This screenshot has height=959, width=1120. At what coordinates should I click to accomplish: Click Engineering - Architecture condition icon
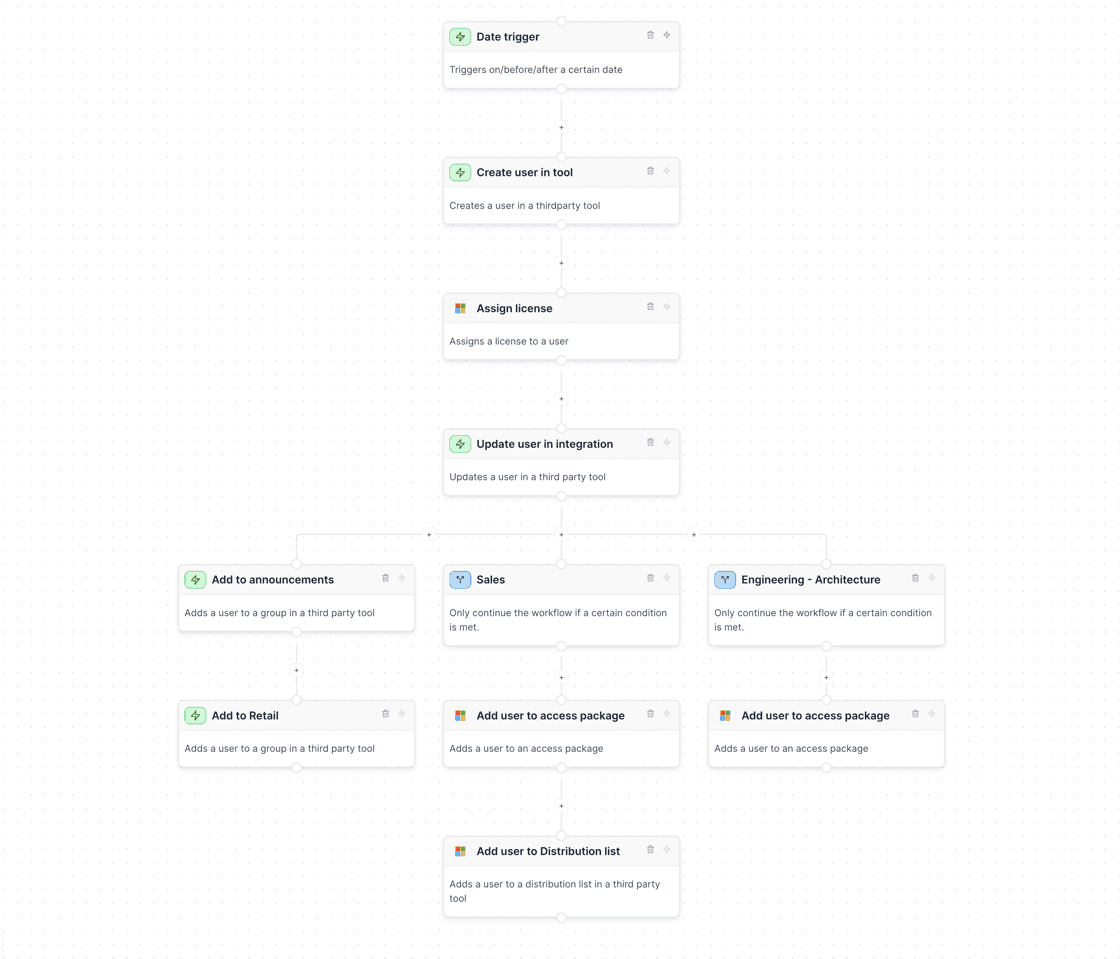[x=725, y=579]
